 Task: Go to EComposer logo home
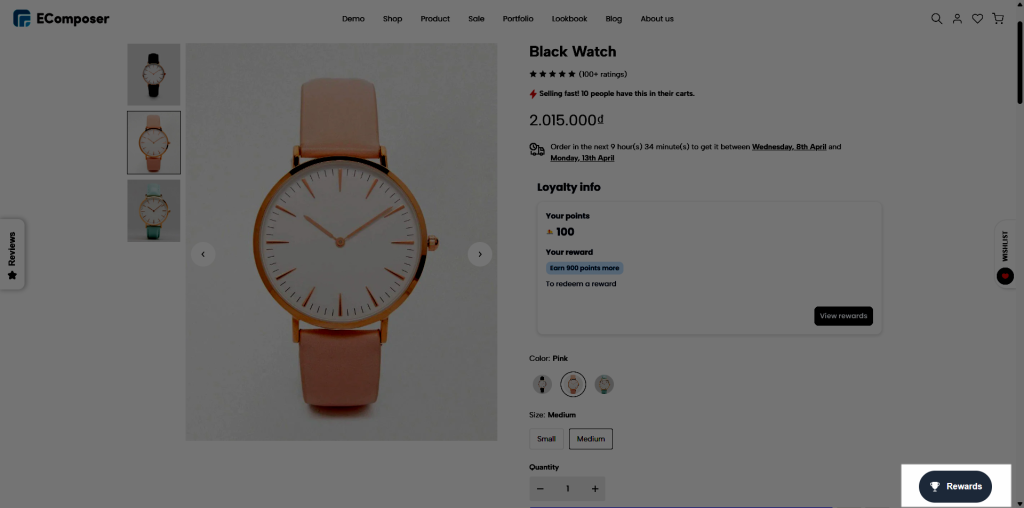pos(61,19)
